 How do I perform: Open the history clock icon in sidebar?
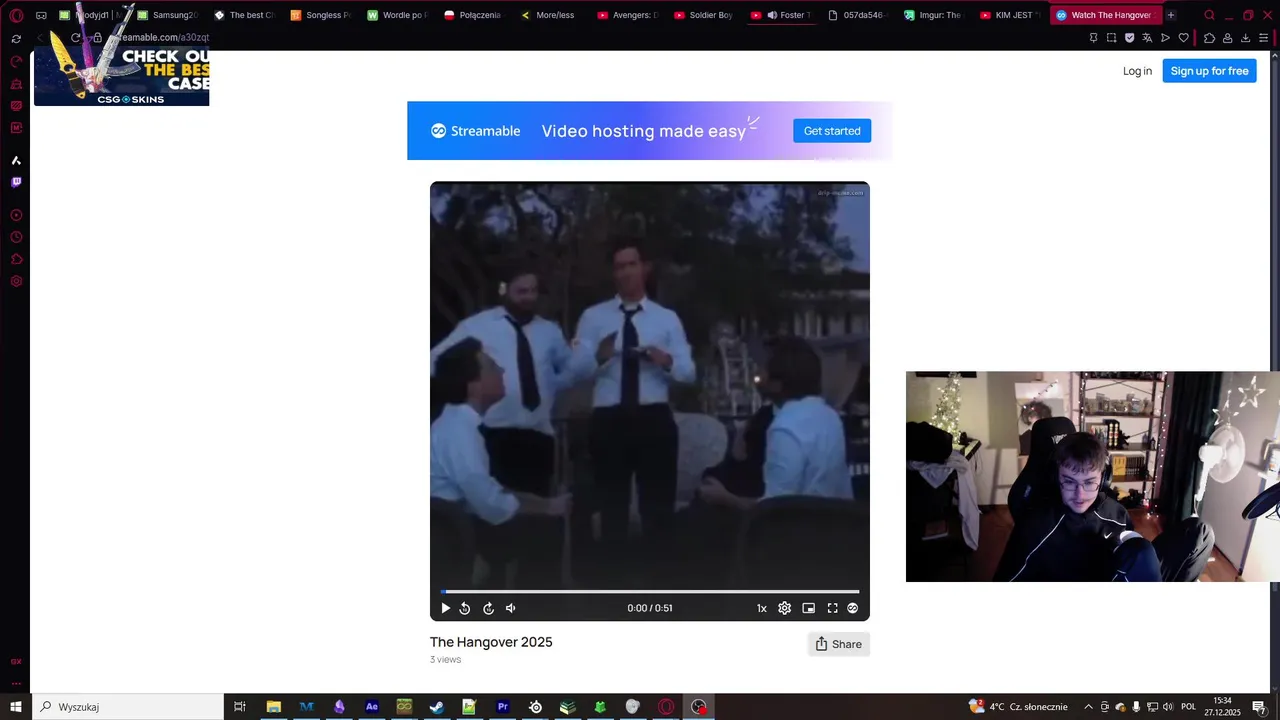[x=16, y=237]
